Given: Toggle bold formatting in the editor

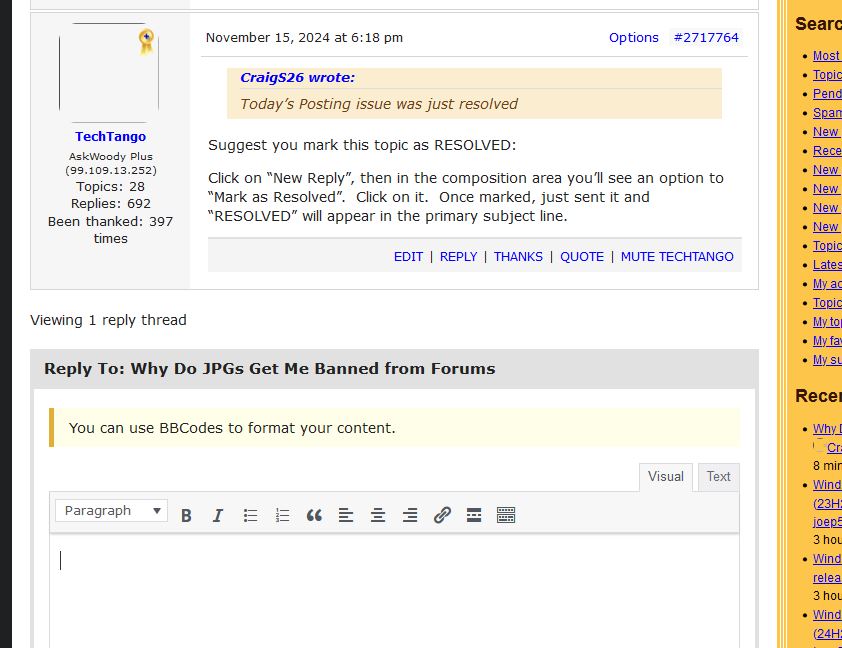Looking at the screenshot, I should click(x=186, y=515).
